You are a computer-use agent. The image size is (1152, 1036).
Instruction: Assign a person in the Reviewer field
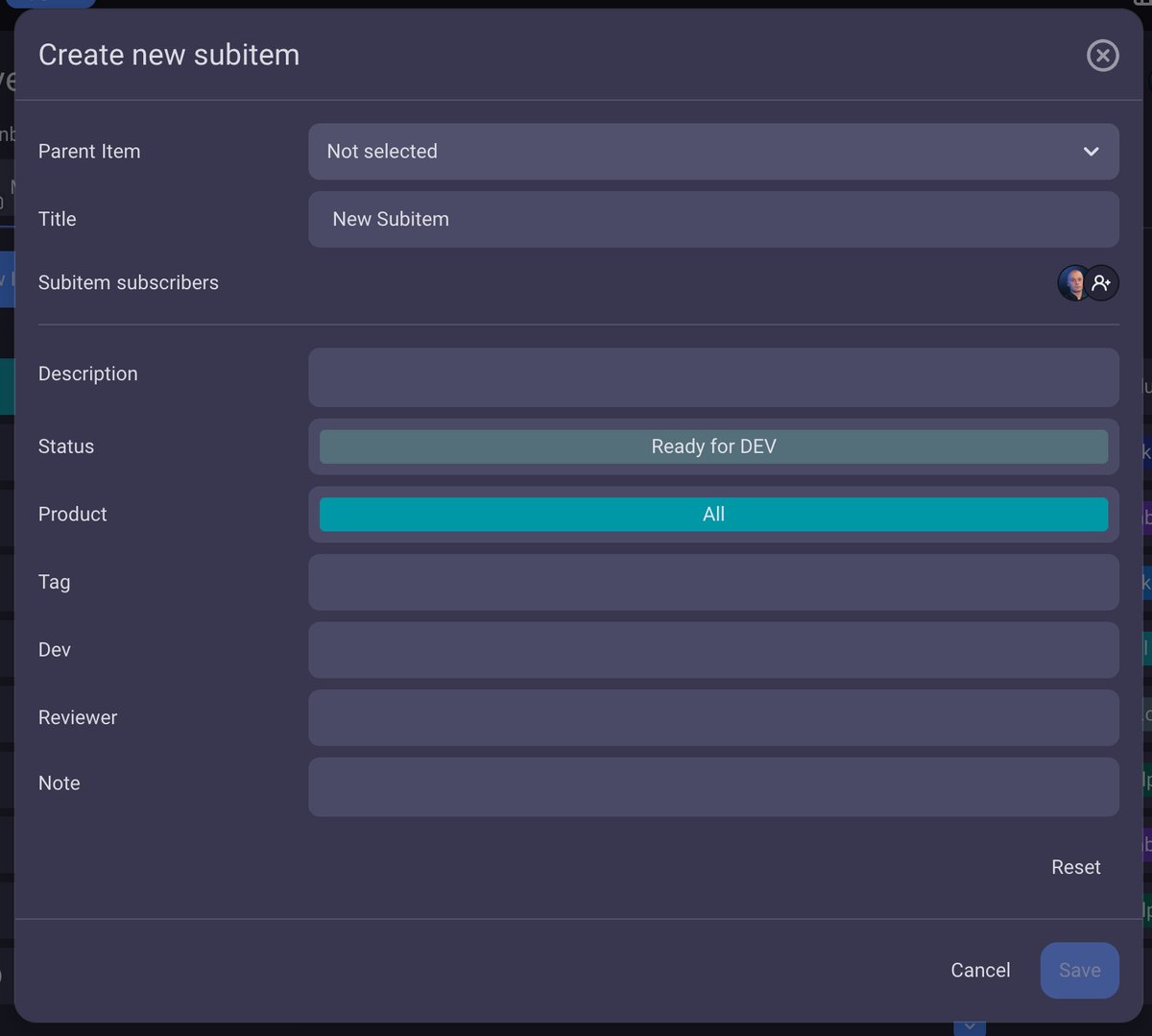click(713, 717)
